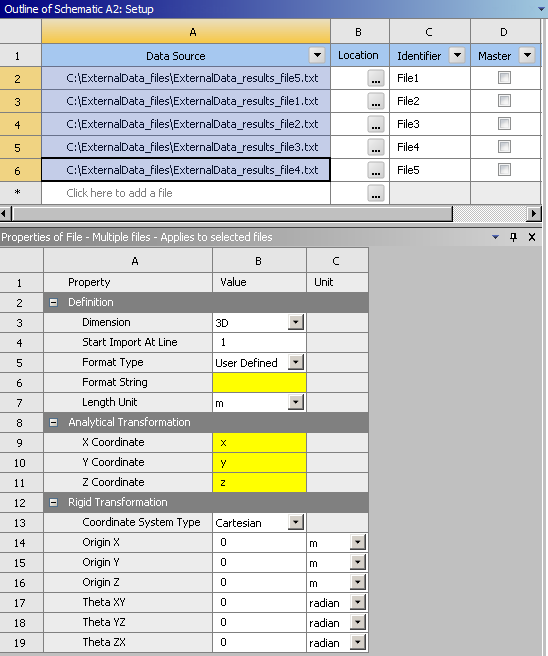Collapse the Rigid Transformation section
This screenshot has width=548, height=656.
[x=54, y=502]
